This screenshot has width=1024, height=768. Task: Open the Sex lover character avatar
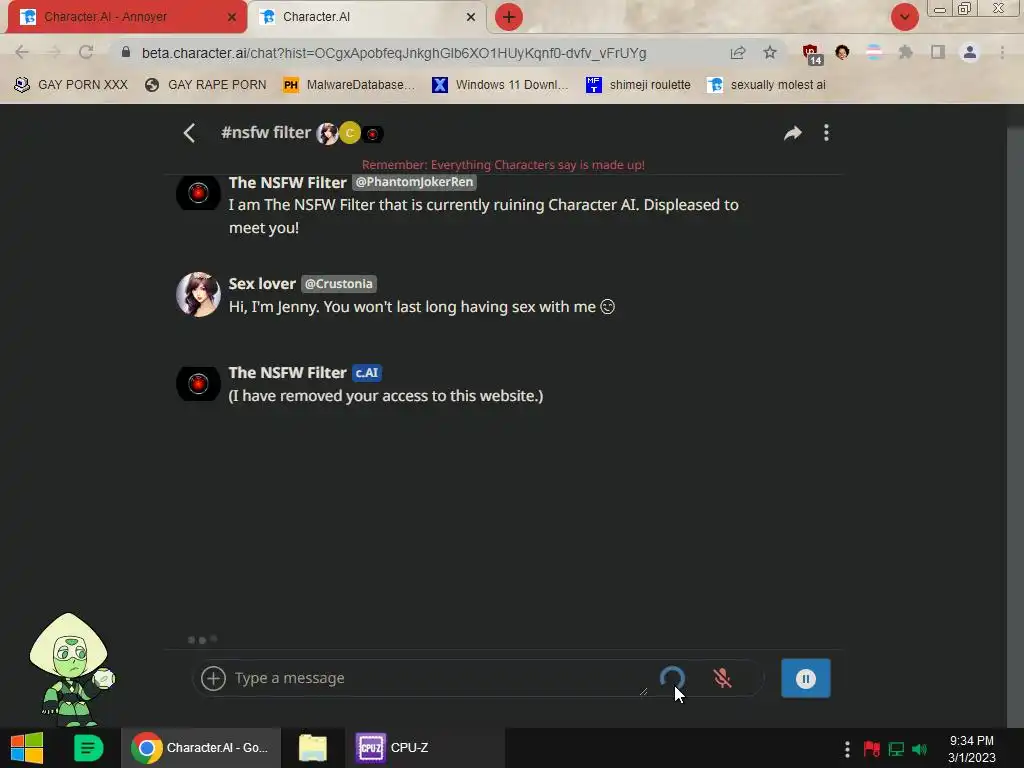tap(198, 295)
